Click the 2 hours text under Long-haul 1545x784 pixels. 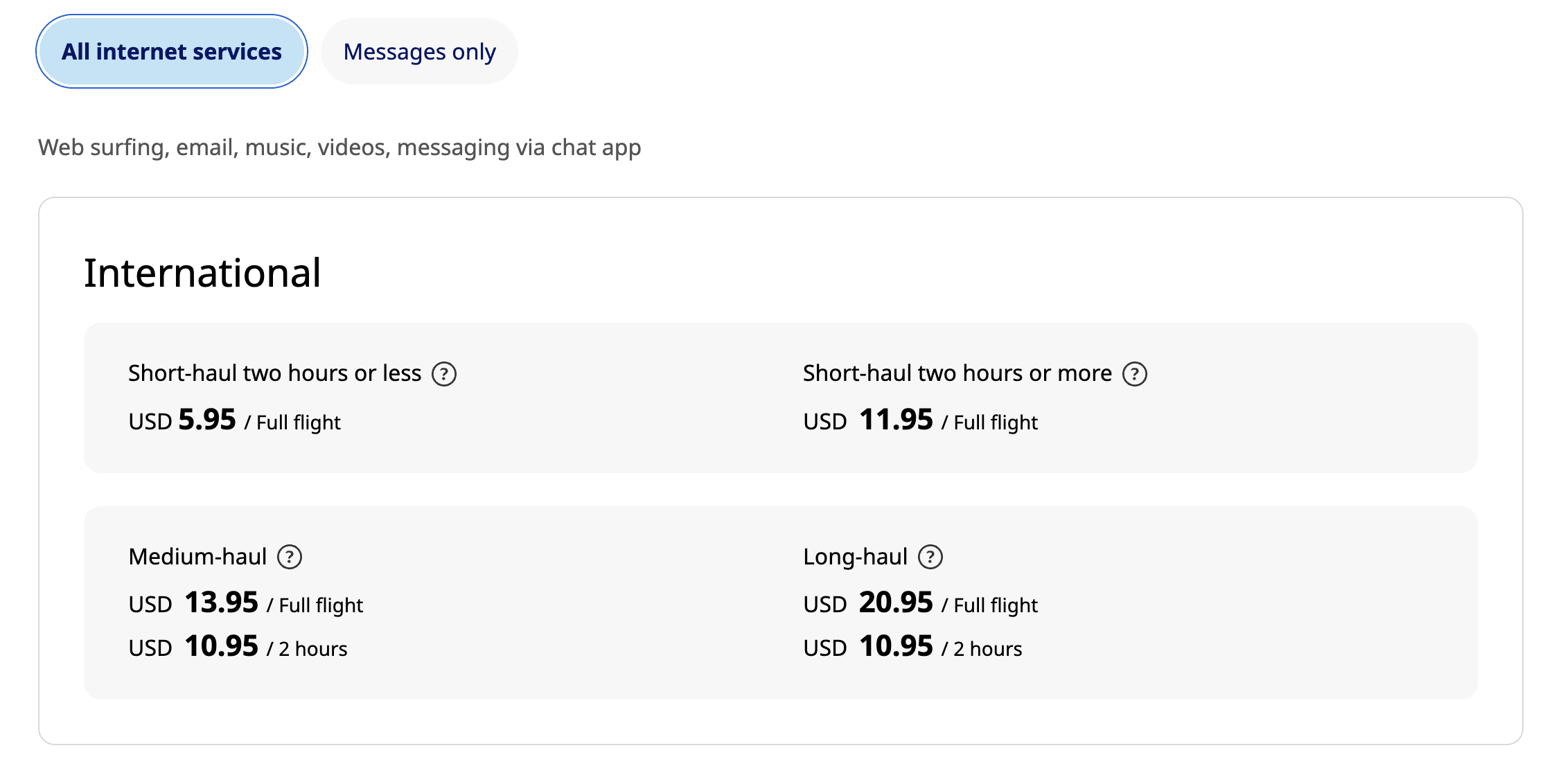click(987, 649)
